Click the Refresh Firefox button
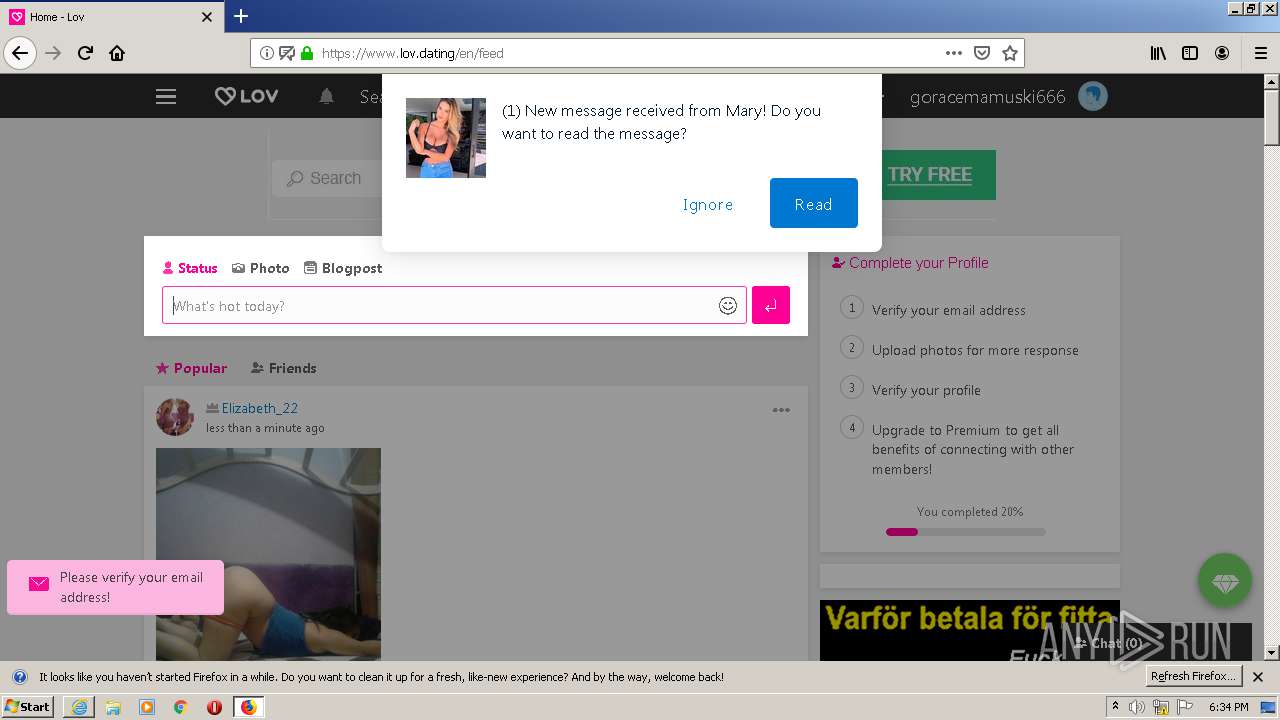The width and height of the screenshot is (1280, 720). [x=1193, y=677]
